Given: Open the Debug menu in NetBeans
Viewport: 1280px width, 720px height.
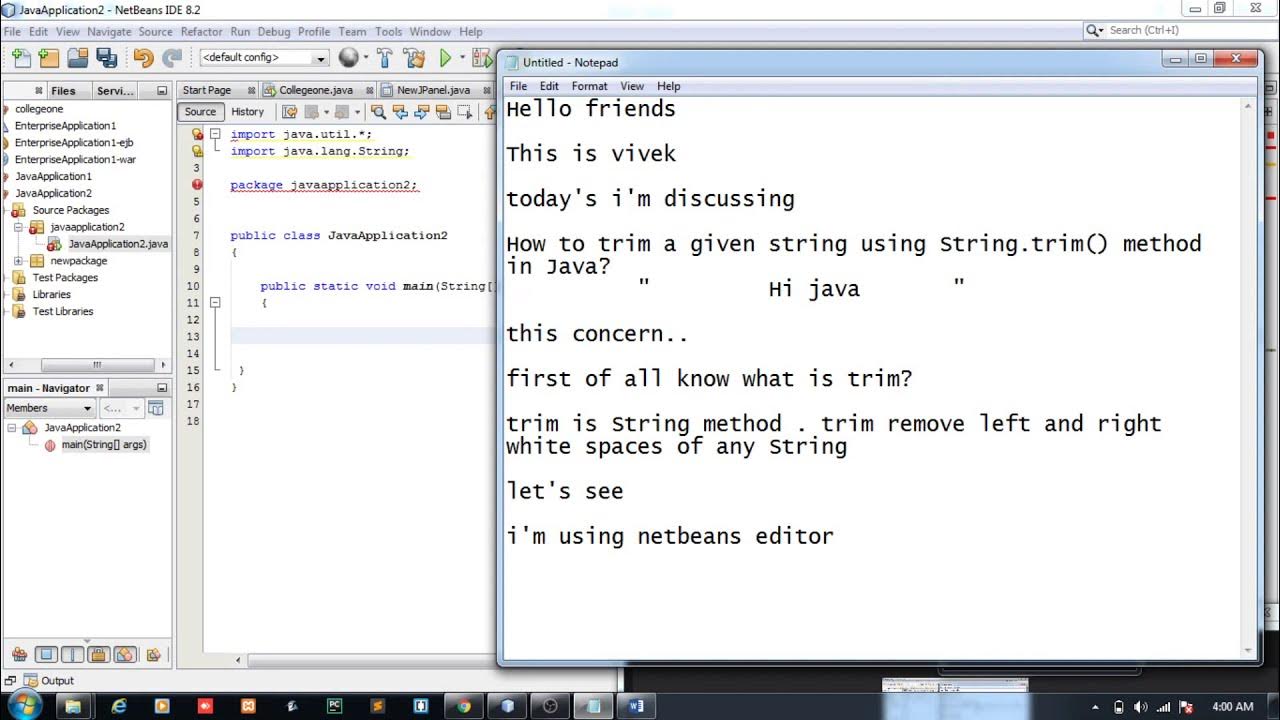Looking at the screenshot, I should pyautogui.click(x=274, y=32).
